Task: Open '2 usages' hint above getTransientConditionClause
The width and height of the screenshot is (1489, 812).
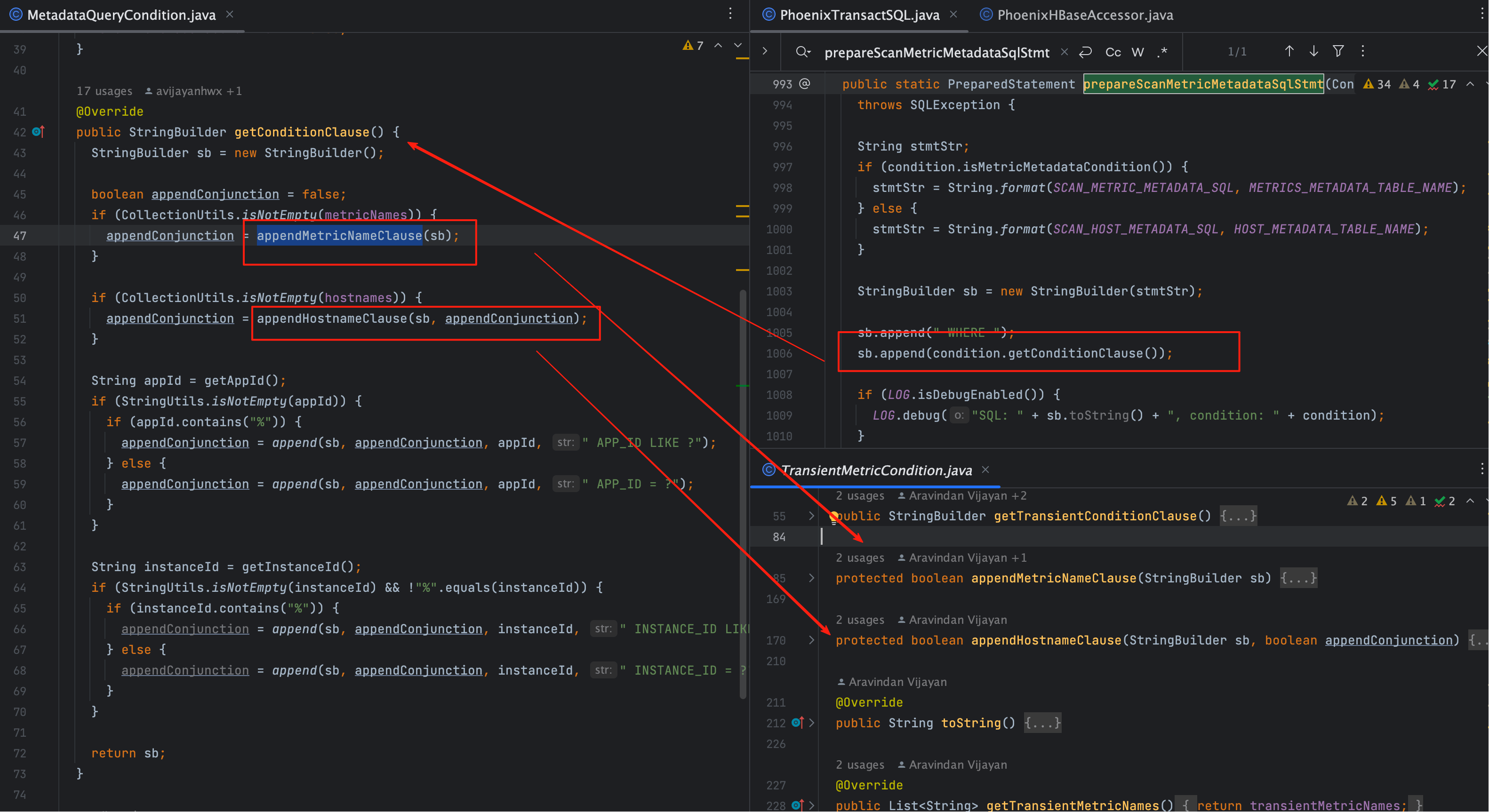Action: point(860,496)
